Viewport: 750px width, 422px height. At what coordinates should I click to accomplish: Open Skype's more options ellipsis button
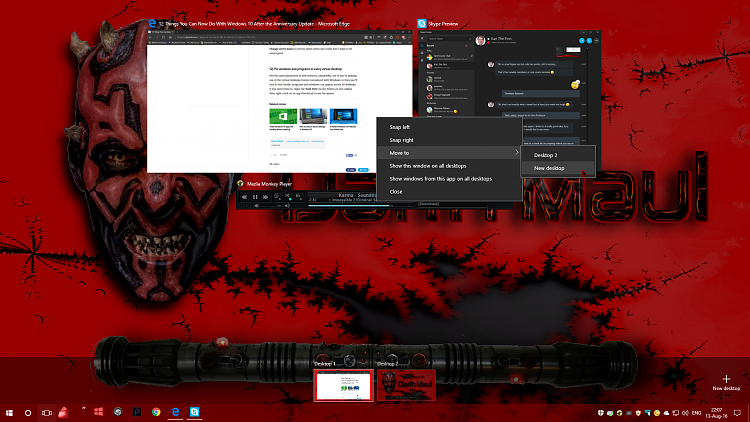pos(596,41)
